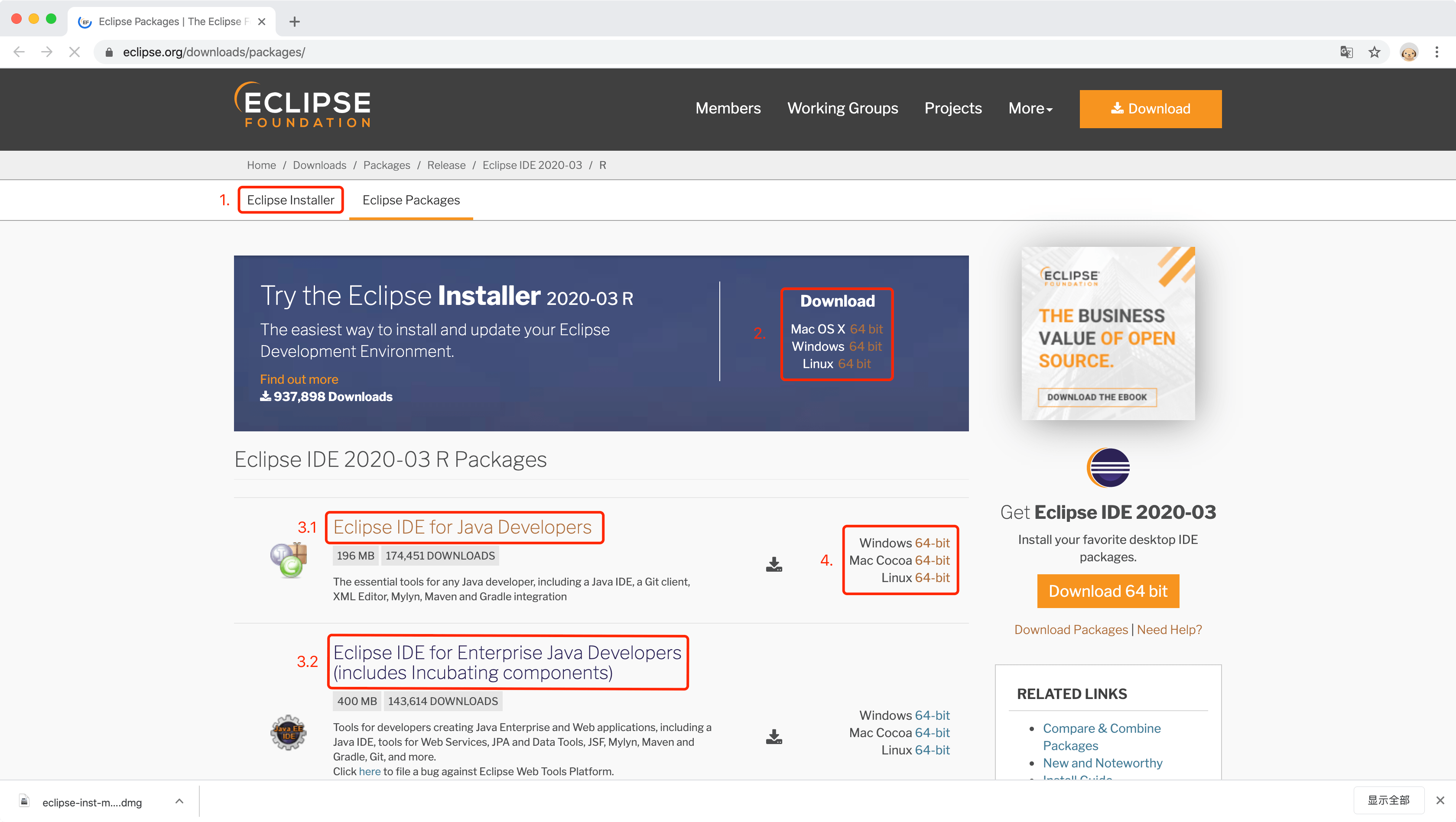
Task: Open a new browser tab
Action: coord(294,22)
